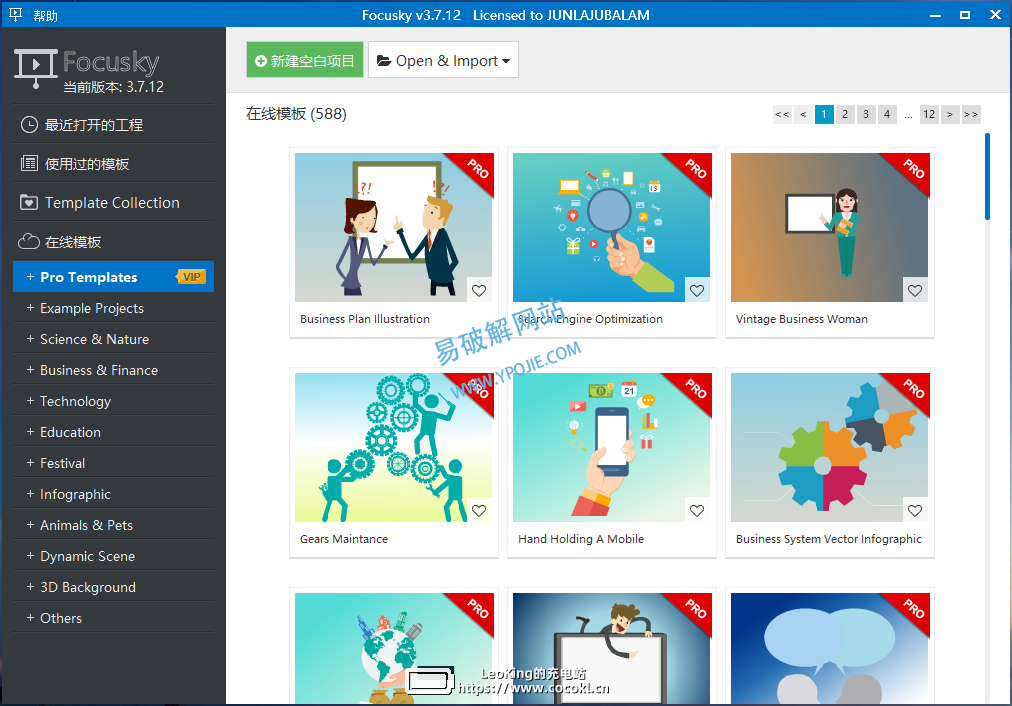
Task: Favorite the Hand Holding A Mobile template
Action: (x=697, y=510)
